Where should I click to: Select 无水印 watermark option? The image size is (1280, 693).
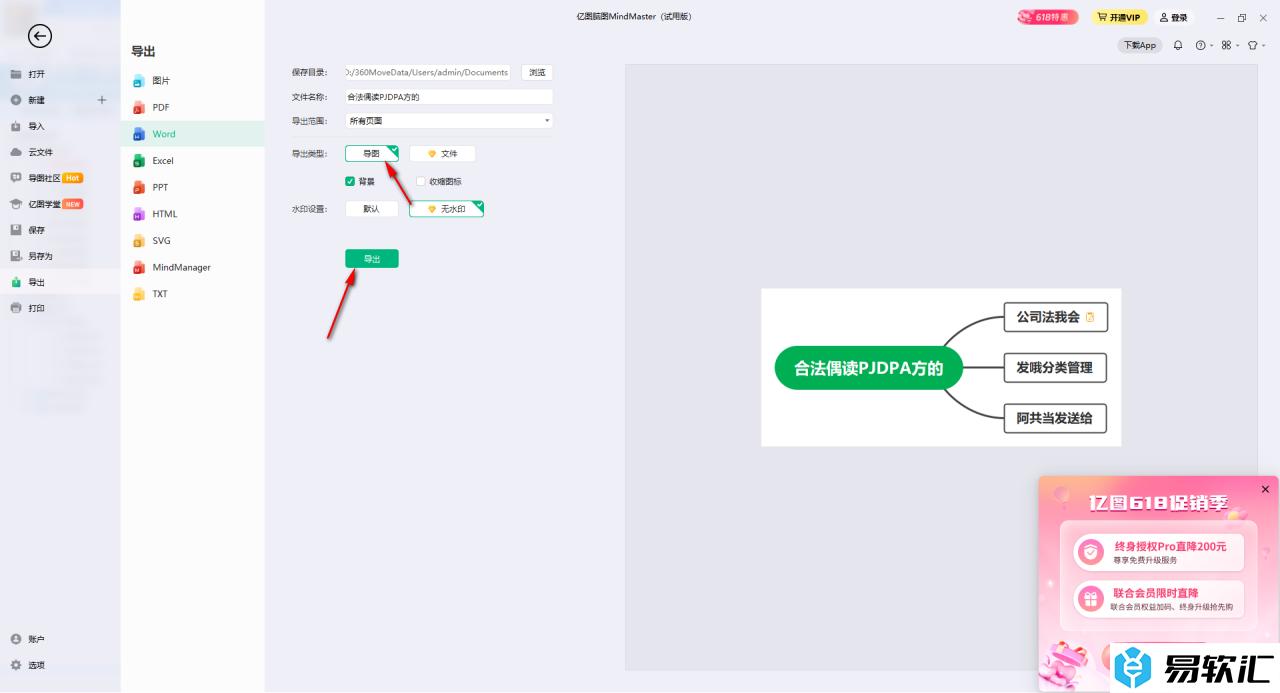[446, 209]
